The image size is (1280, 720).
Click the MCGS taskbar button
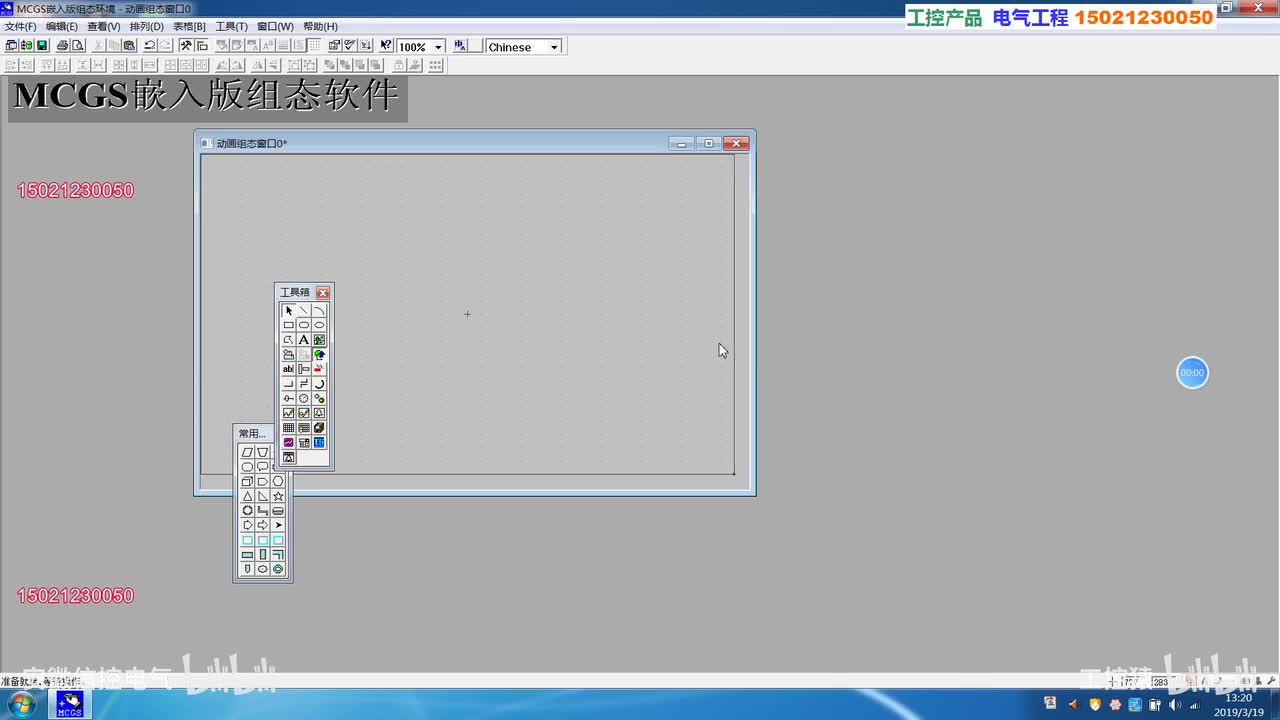tap(69, 705)
